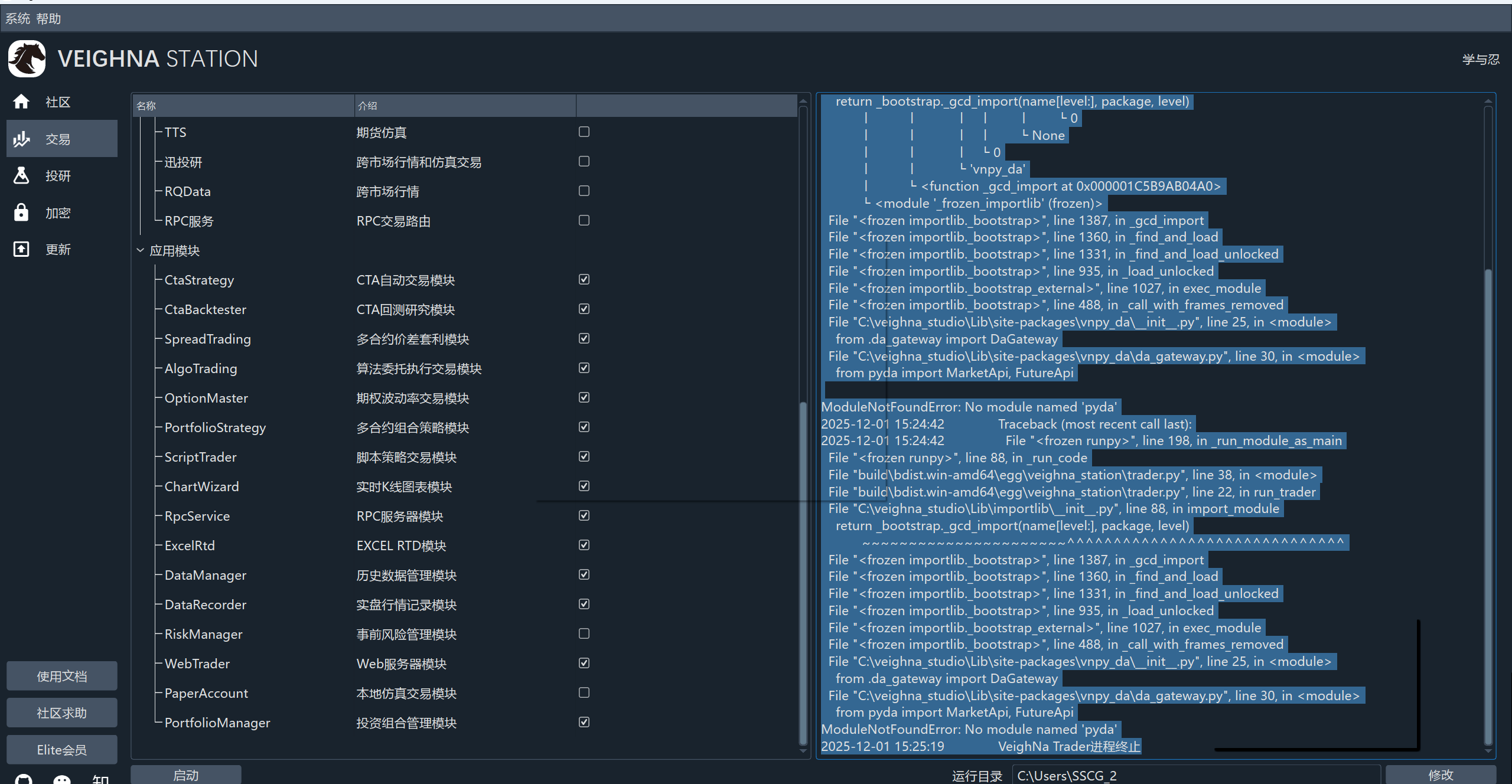The width and height of the screenshot is (1512, 784).
Task: Enable the RiskManager checkbox
Action: (x=584, y=633)
